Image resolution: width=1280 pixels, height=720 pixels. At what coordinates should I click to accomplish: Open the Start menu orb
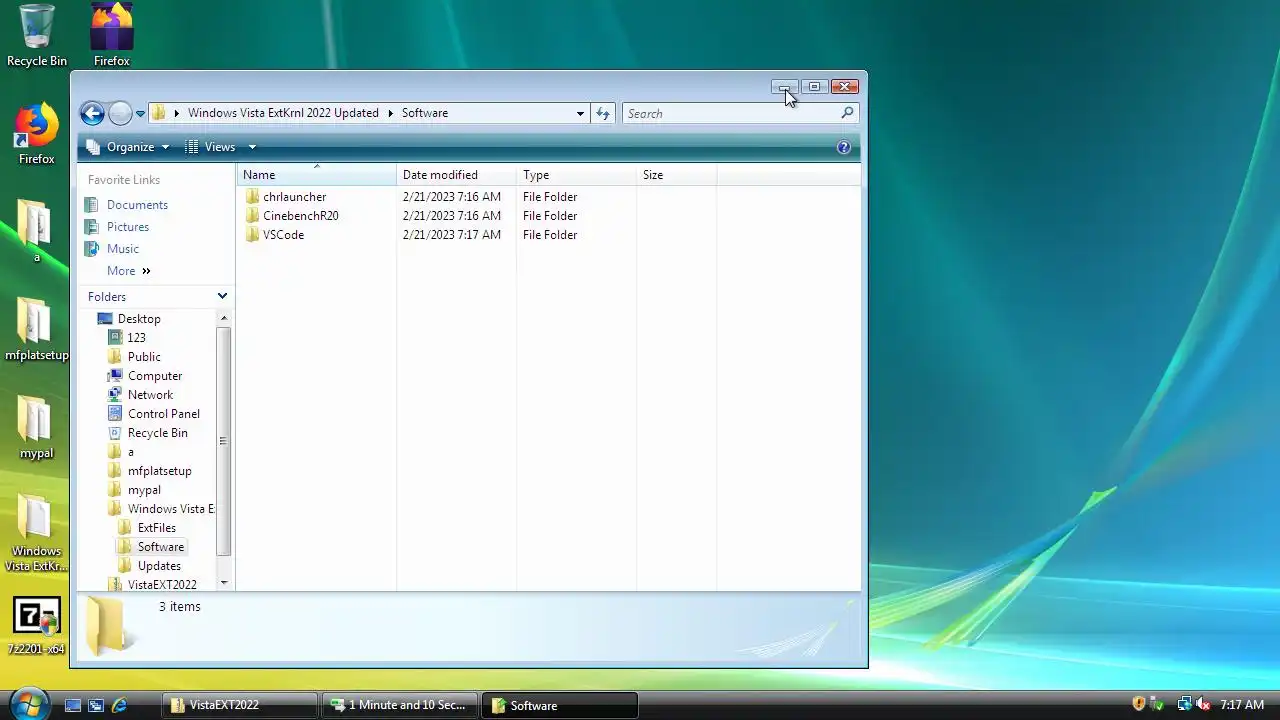pos(28,703)
